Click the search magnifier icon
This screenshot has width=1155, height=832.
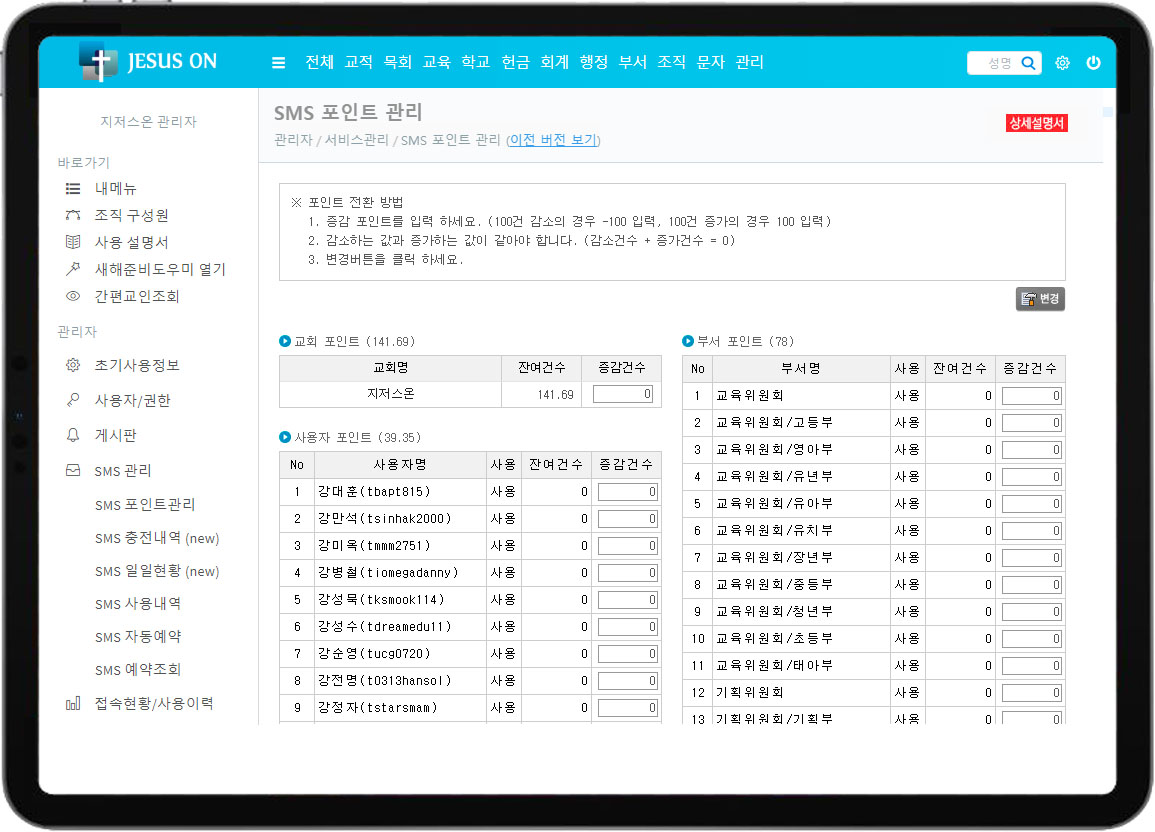point(1028,63)
